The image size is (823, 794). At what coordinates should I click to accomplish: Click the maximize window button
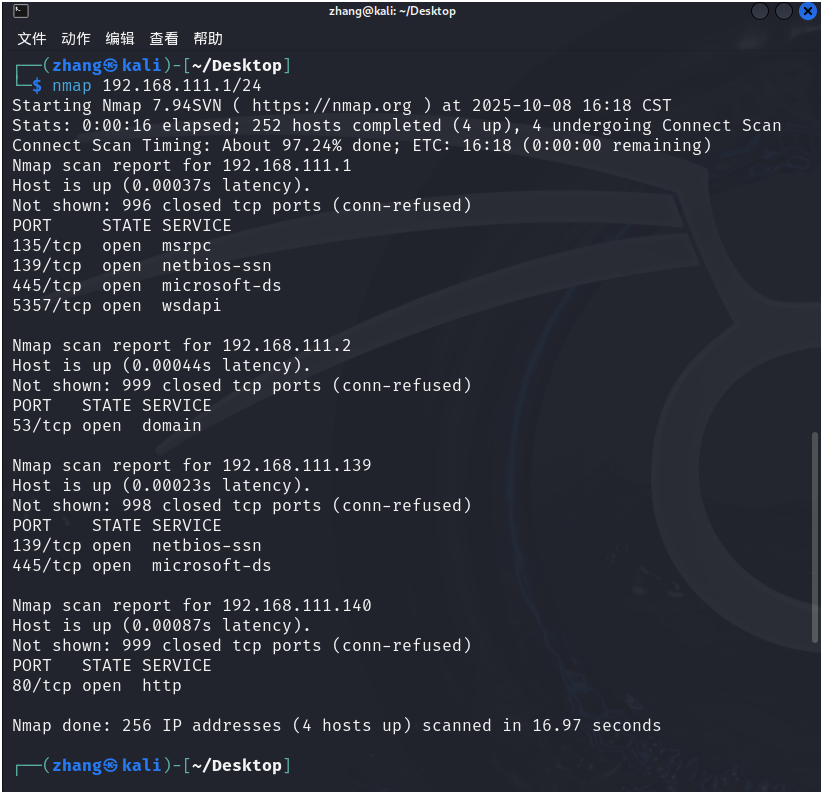click(784, 11)
